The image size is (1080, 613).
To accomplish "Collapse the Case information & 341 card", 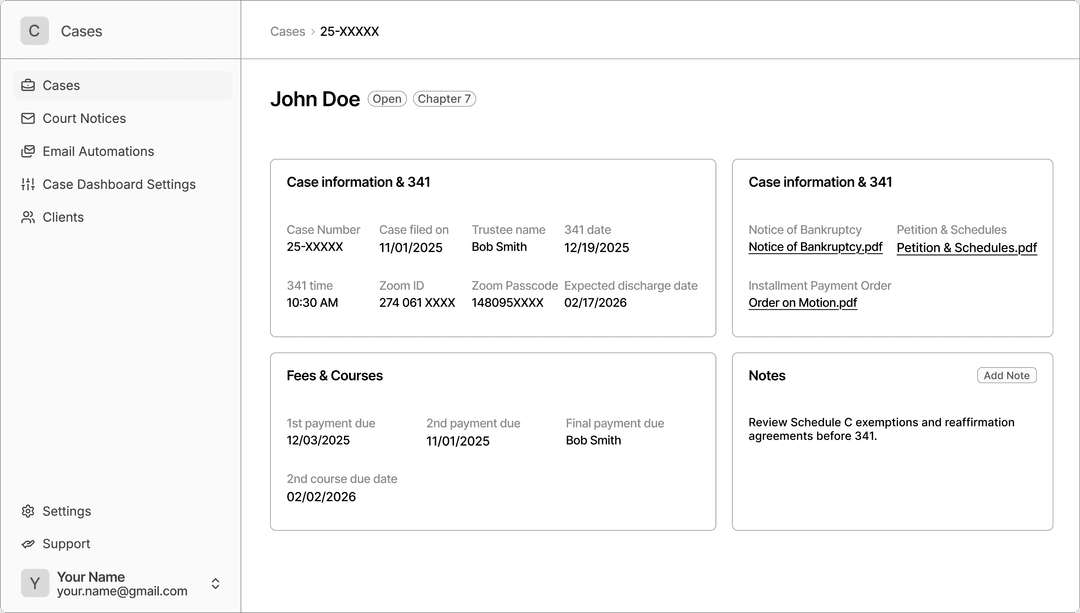I will tap(358, 182).
